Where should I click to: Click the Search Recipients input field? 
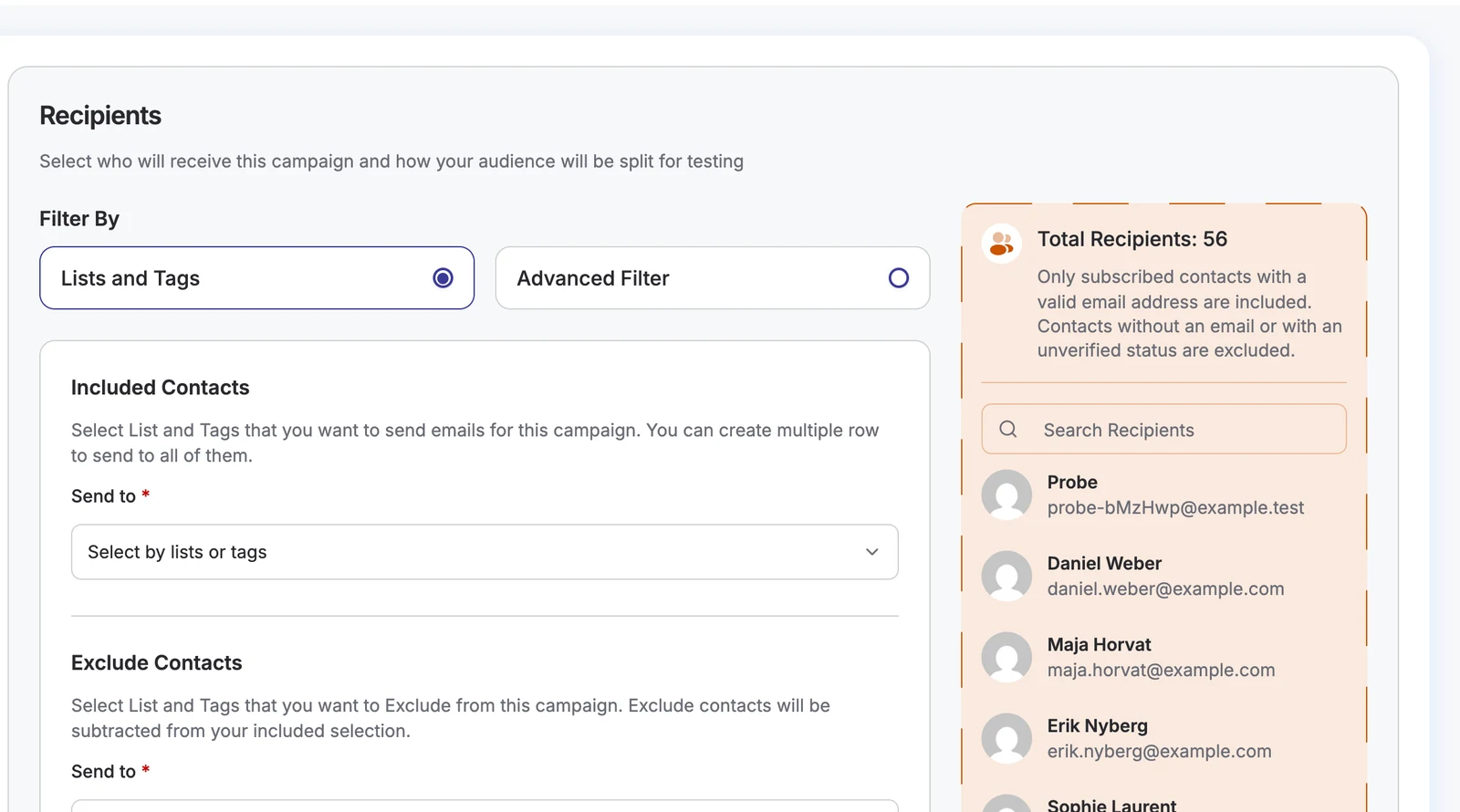tap(1163, 429)
